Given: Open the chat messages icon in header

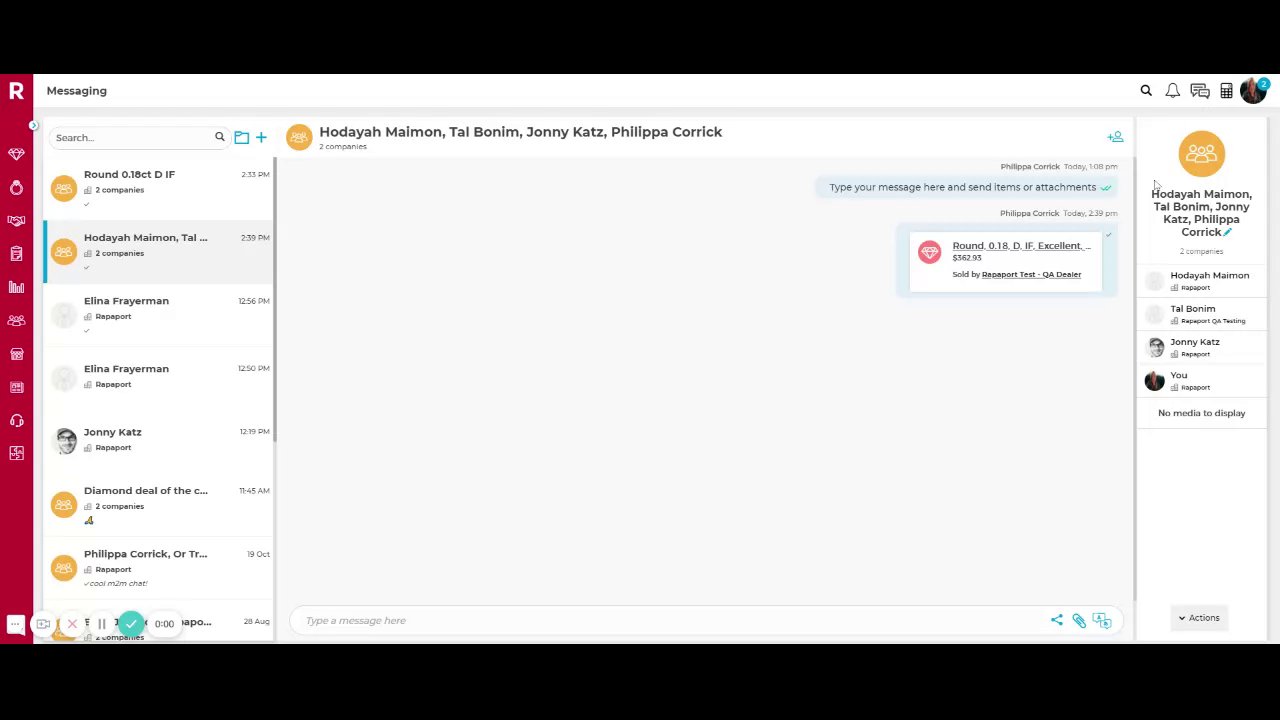Looking at the screenshot, I should click(1200, 91).
